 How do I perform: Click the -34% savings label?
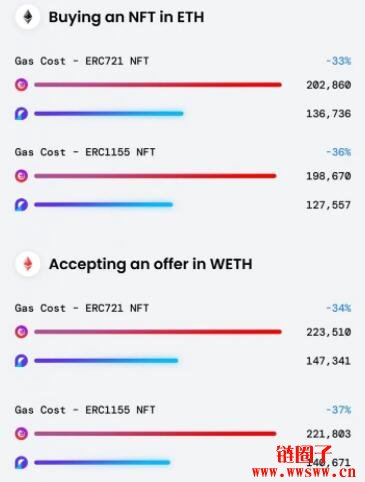(x=338, y=308)
